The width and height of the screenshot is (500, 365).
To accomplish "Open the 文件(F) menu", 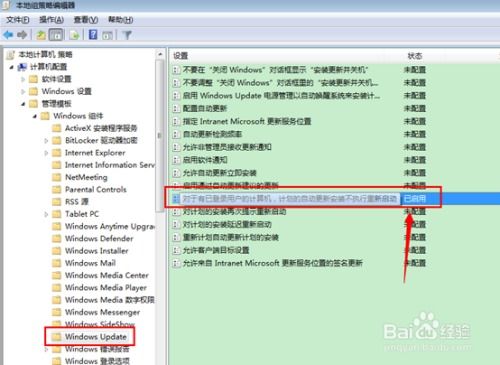I will click(18, 20).
